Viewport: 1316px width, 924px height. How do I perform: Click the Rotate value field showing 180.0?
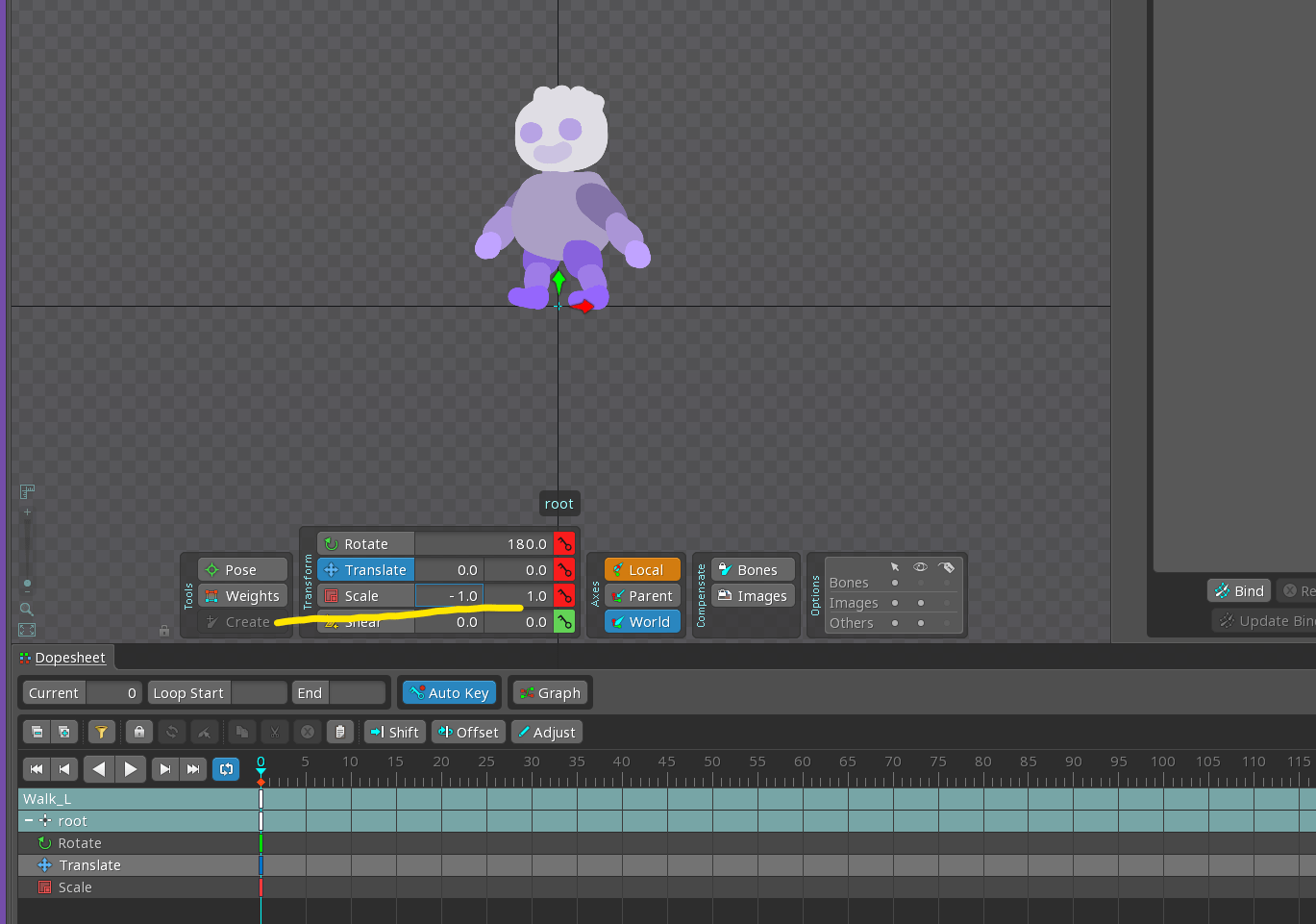click(x=484, y=544)
